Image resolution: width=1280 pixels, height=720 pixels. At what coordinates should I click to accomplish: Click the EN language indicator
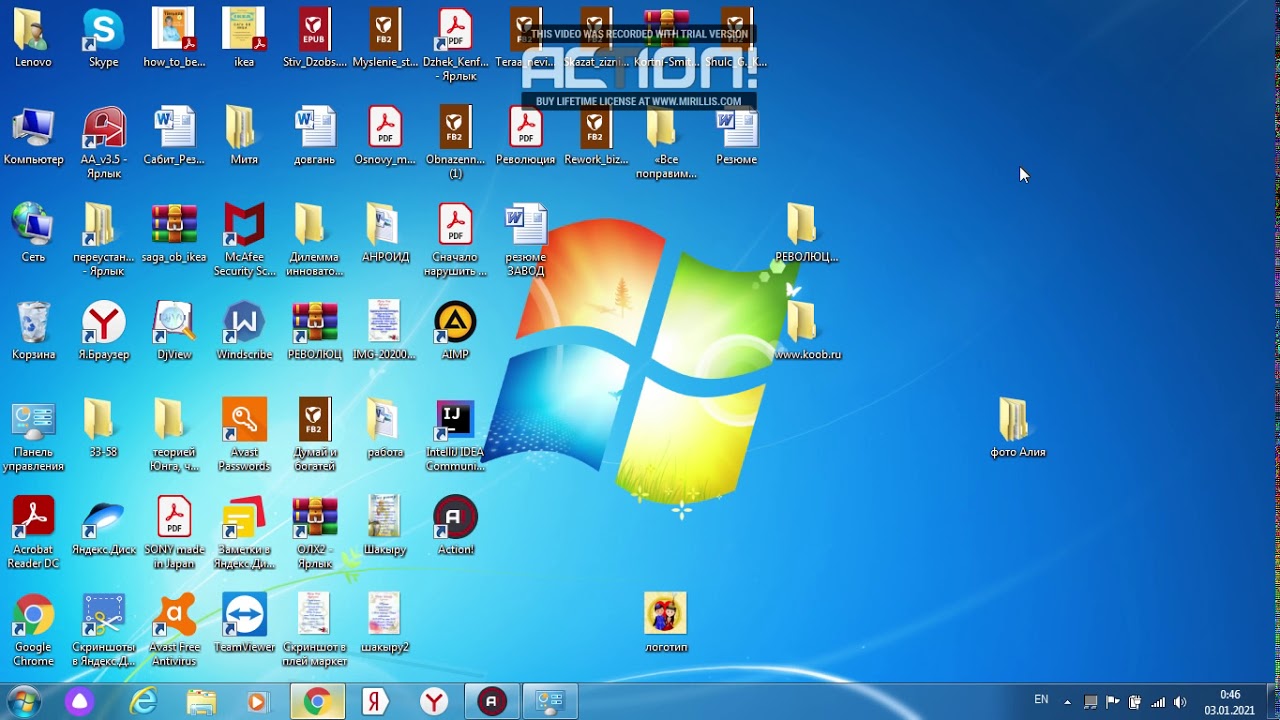click(x=1041, y=700)
